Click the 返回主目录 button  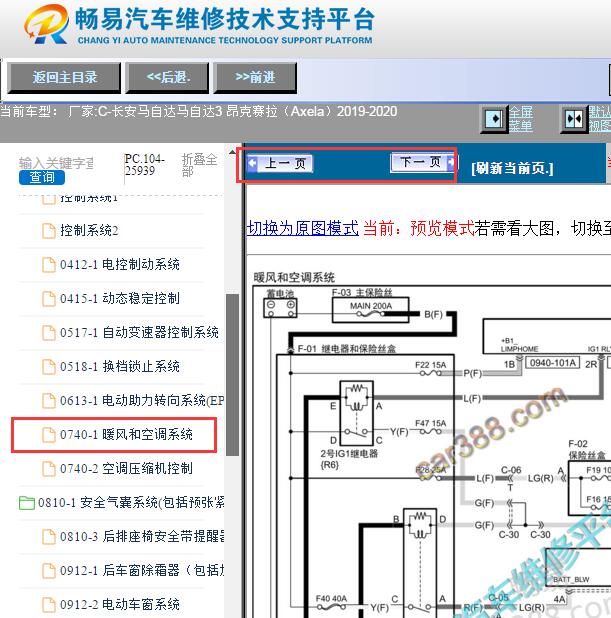pos(64,77)
